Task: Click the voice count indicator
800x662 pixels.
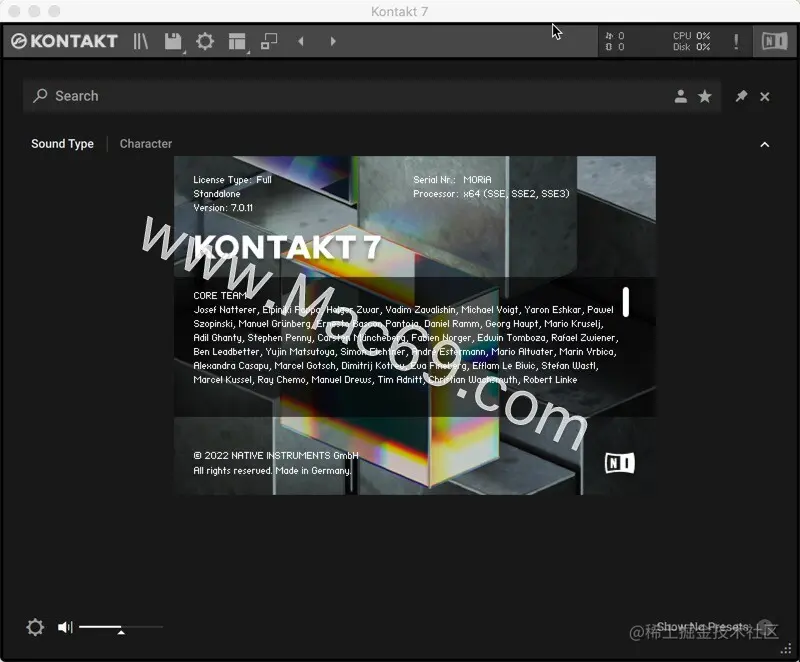Action: click(615, 36)
